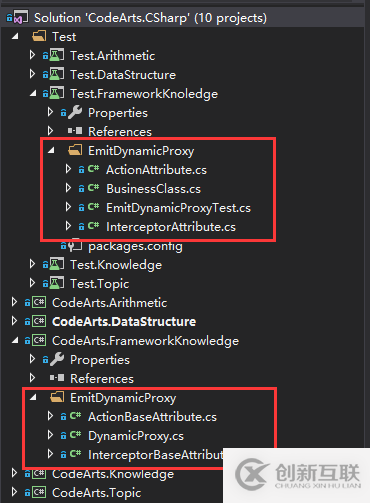This screenshot has height=503, width=370.
Task: Expand the Test.DataStructure project node
Action: click(32, 74)
